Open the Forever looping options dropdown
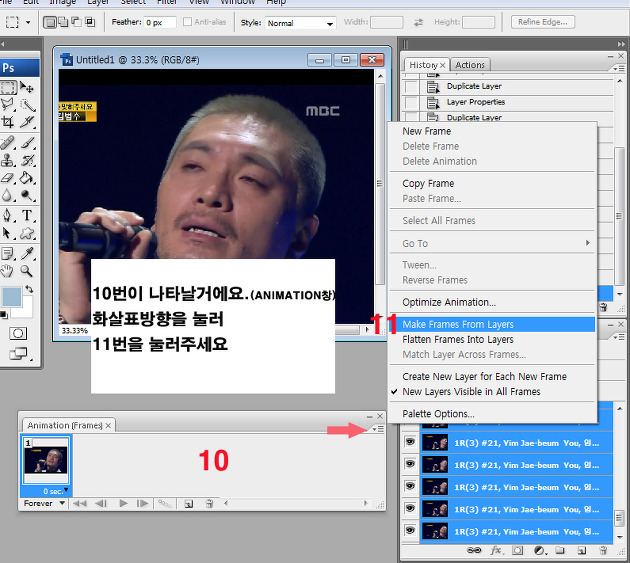 click(43, 504)
